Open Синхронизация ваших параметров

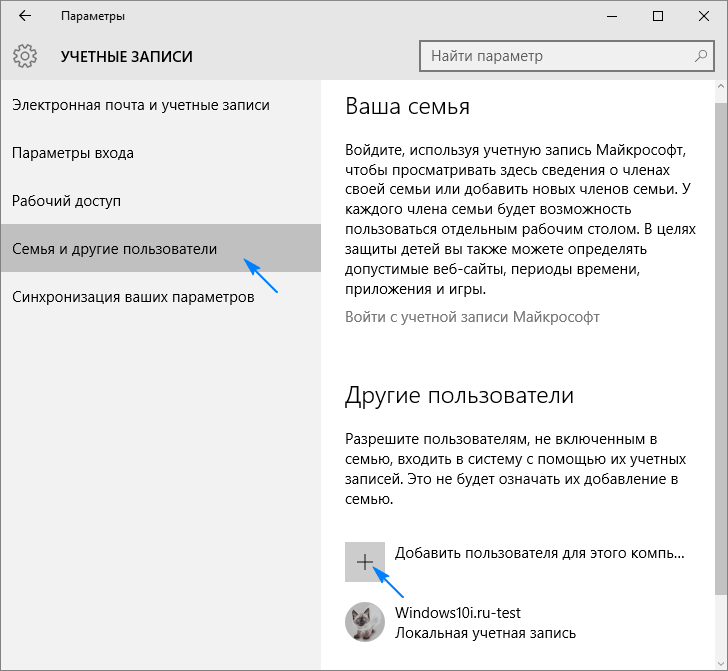(133, 297)
